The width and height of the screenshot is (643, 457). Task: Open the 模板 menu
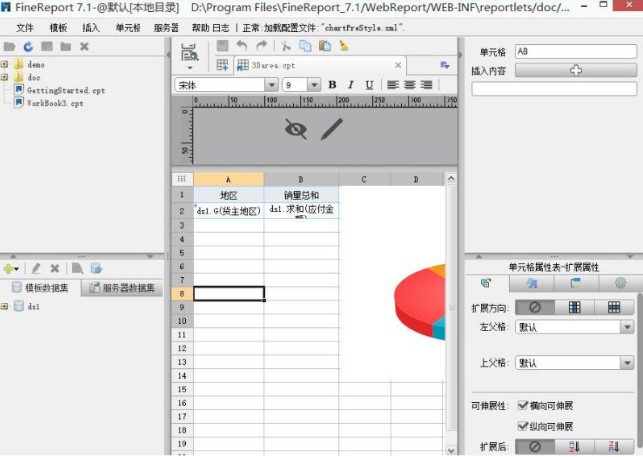click(58, 28)
